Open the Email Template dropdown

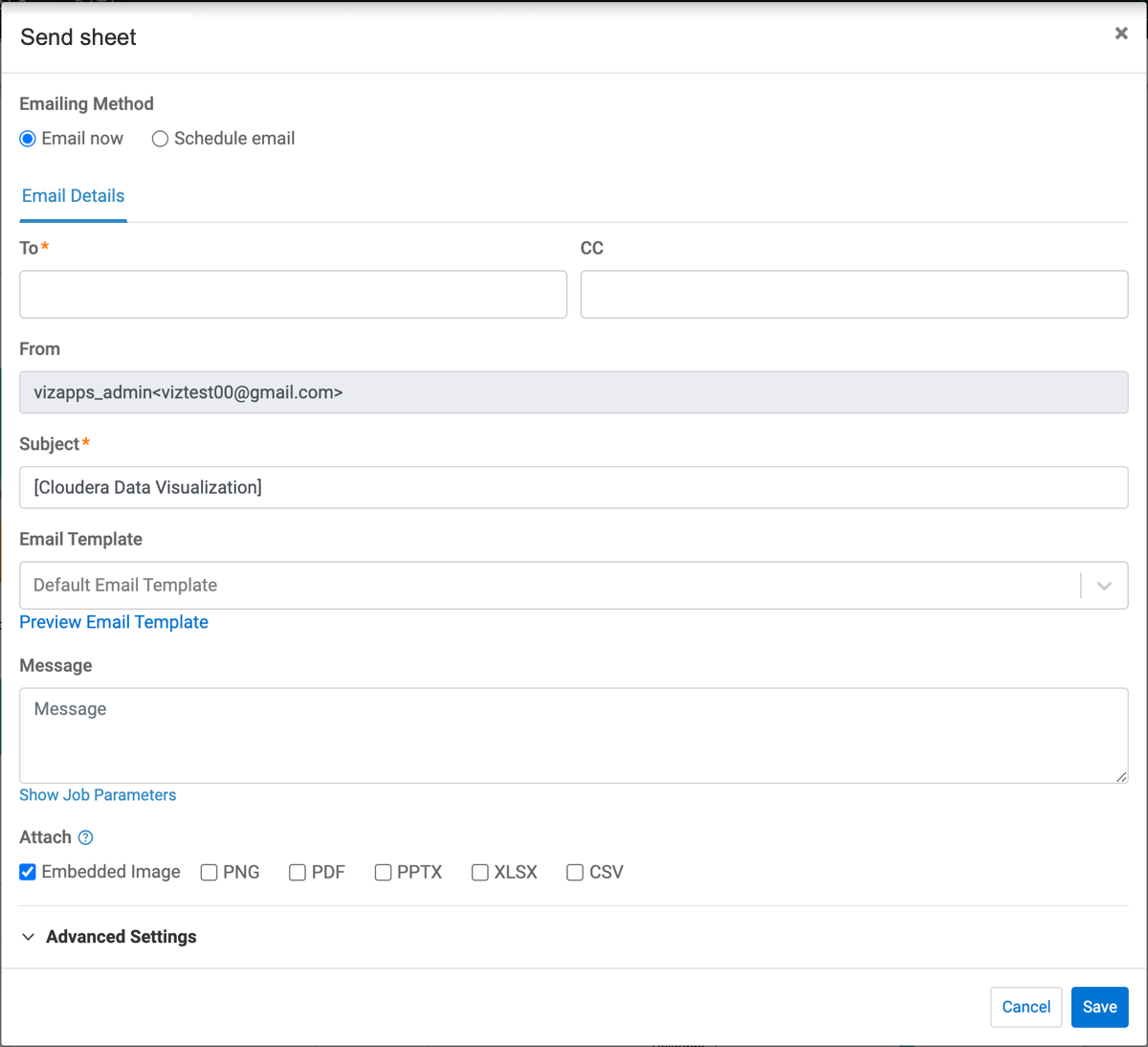click(x=550, y=586)
